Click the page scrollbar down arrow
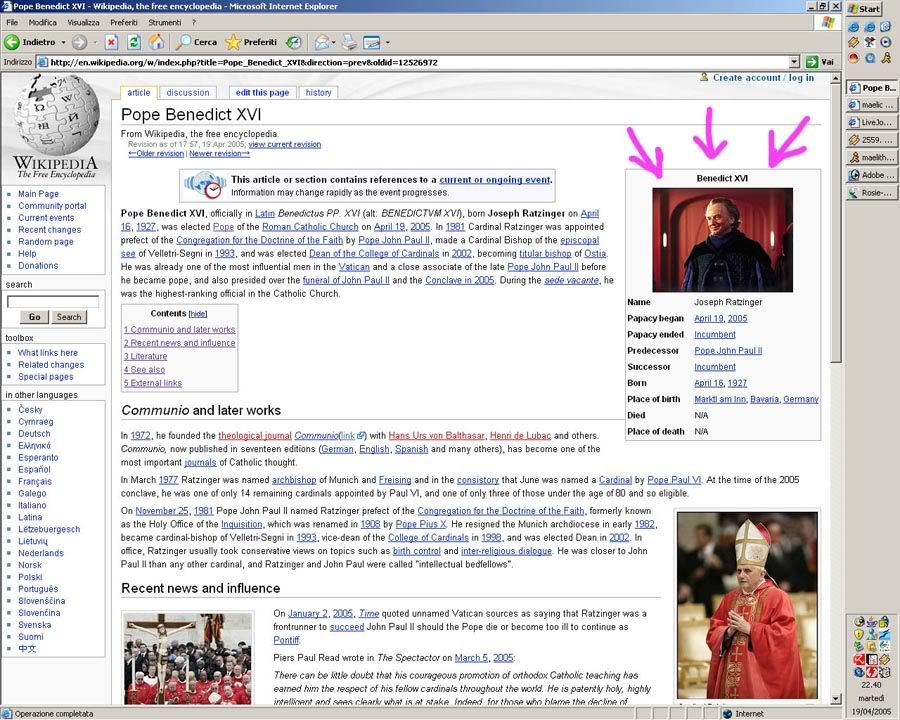 pyautogui.click(x=836, y=699)
